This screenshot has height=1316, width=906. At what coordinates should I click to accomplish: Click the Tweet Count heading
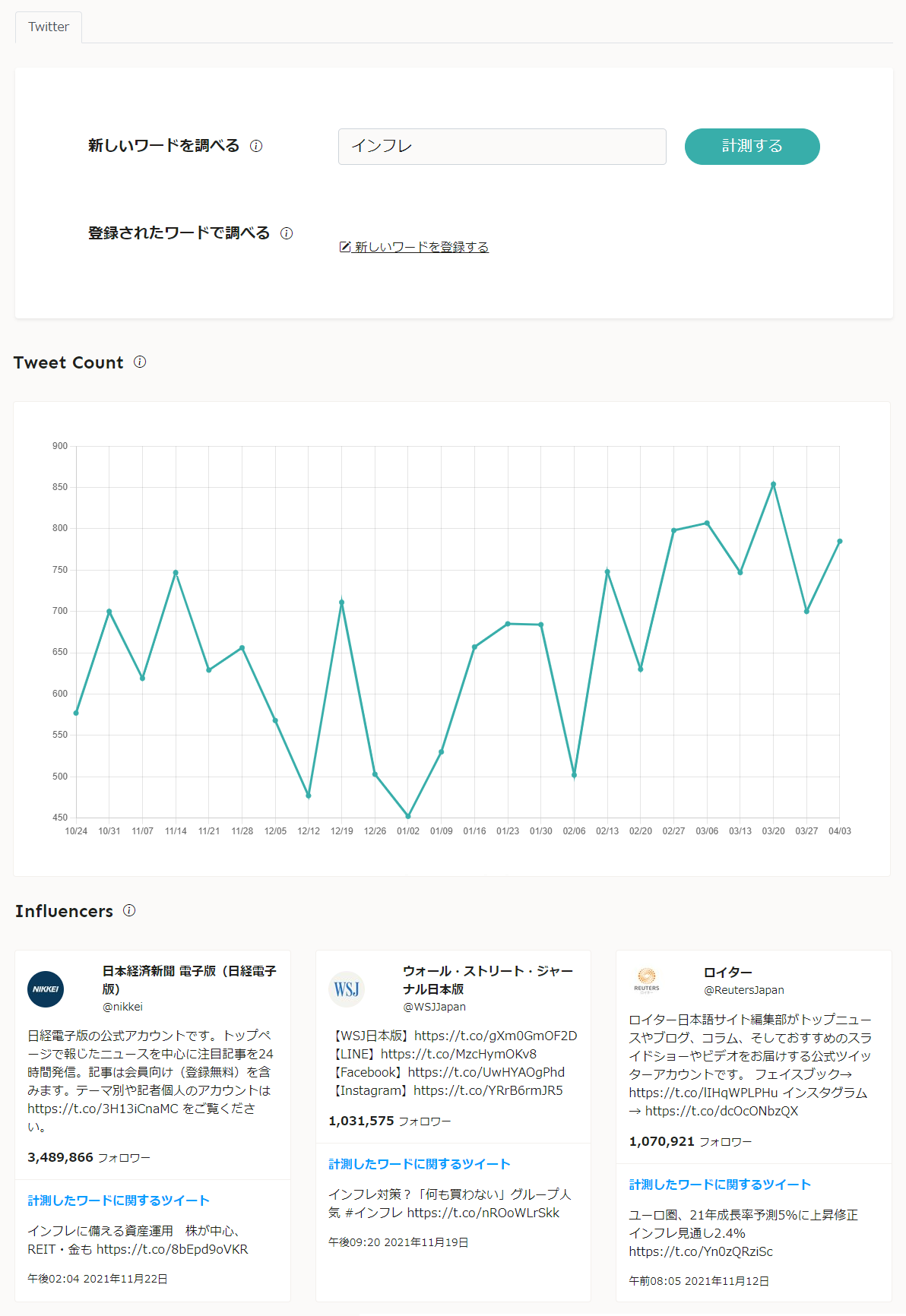tap(68, 362)
